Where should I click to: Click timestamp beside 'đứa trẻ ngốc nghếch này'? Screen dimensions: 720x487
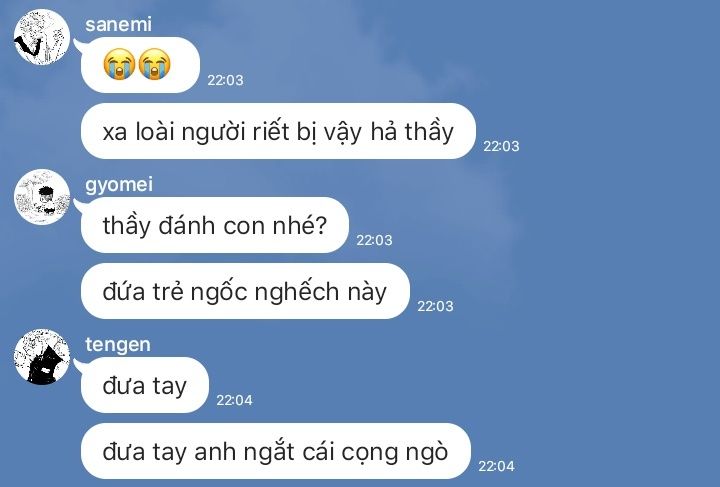coord(435,306)
